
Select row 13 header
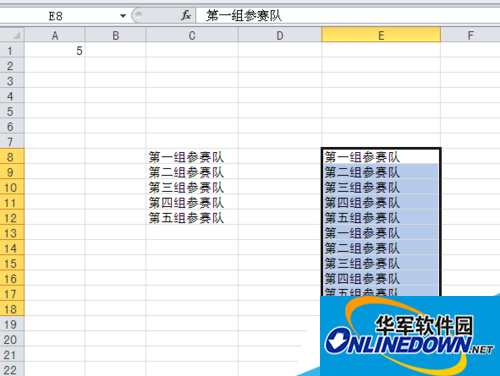point(12,233)
